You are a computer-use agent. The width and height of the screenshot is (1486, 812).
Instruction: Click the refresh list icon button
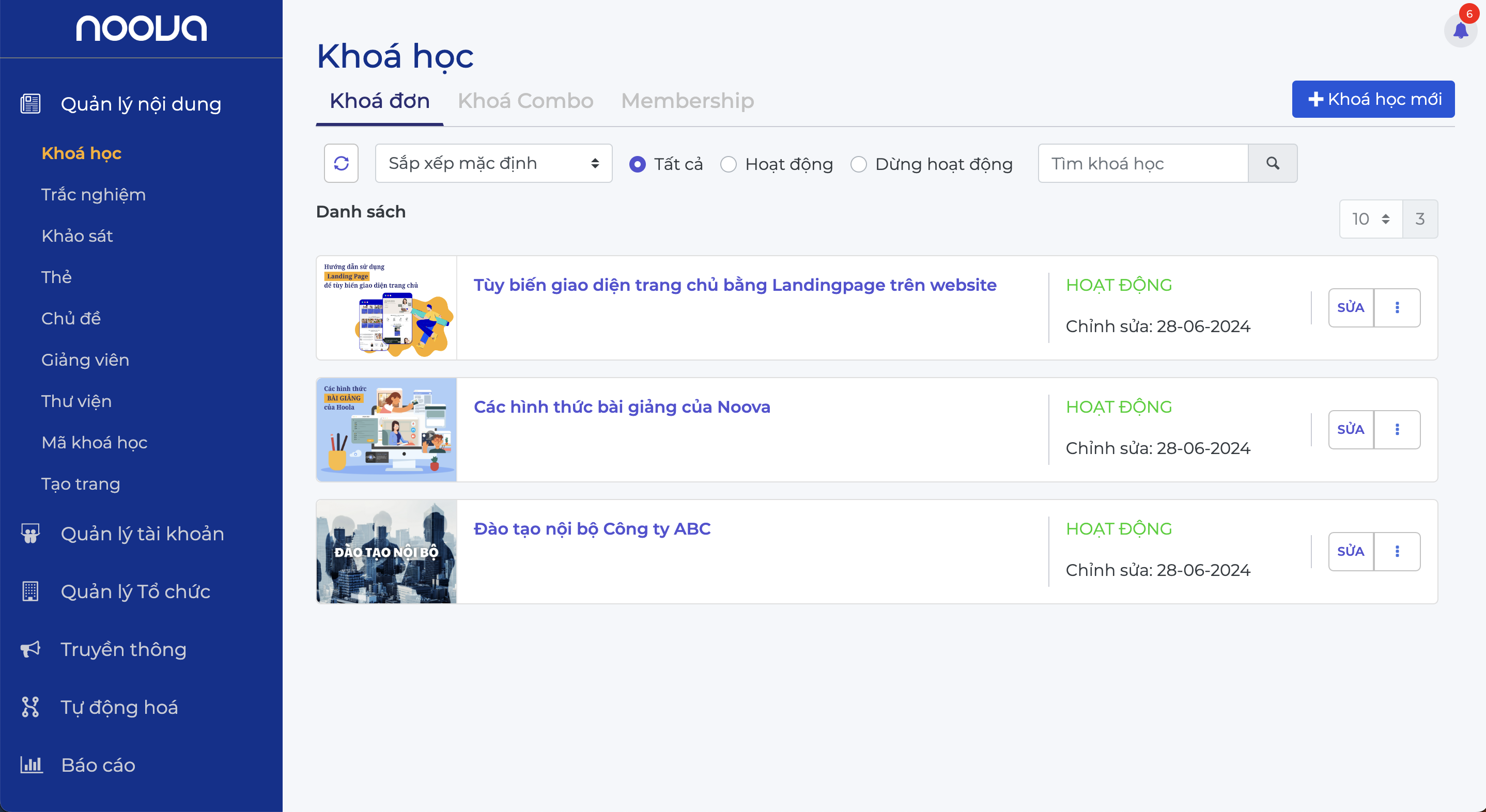341,163
